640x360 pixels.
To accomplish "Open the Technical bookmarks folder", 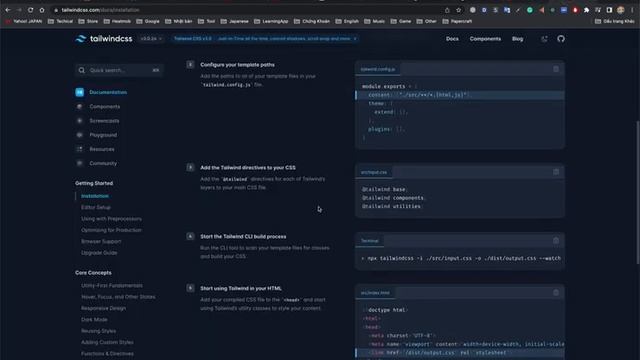I will (60, 21).
